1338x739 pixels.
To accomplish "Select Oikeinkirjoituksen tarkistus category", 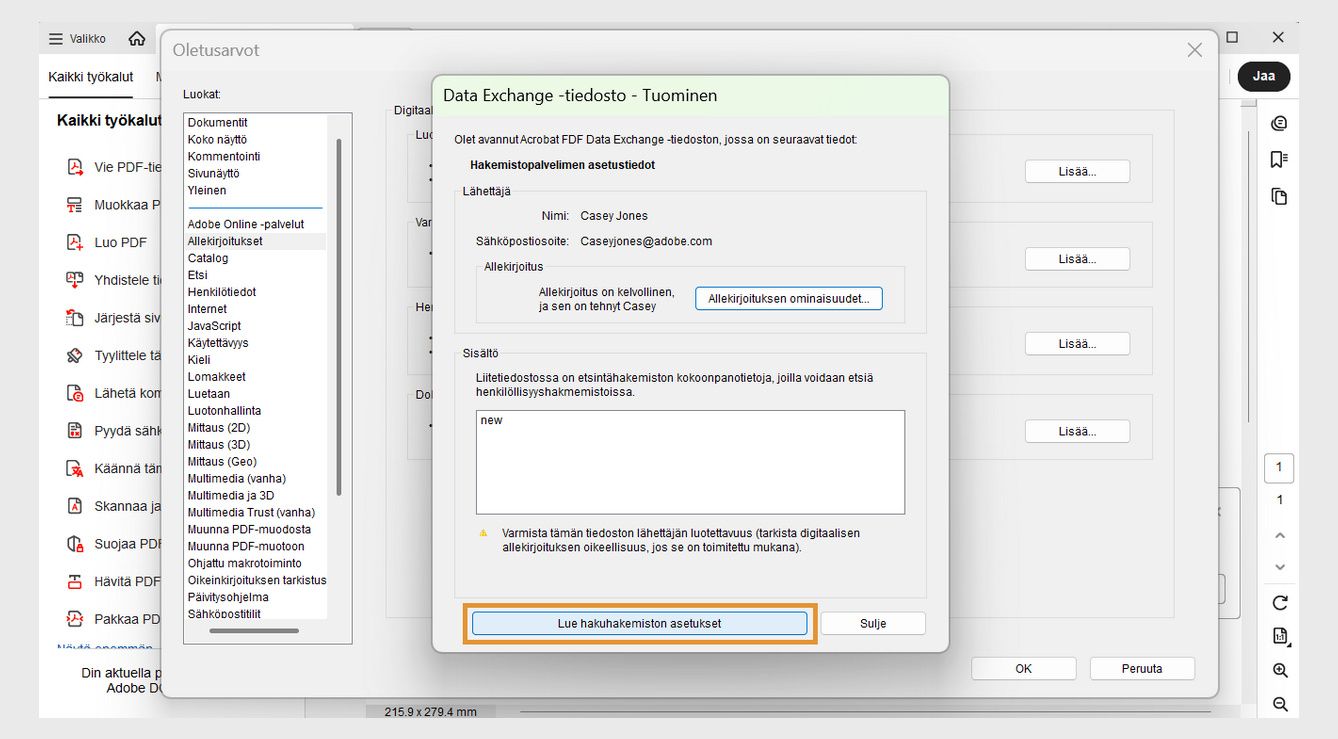I will coord(257,580).
